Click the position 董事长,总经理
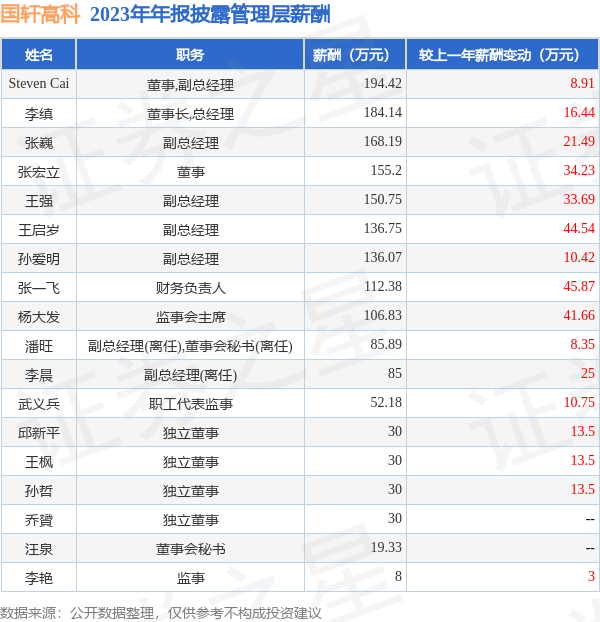The height and width of the screenshot is (622, 600). (x=190, y=114)
